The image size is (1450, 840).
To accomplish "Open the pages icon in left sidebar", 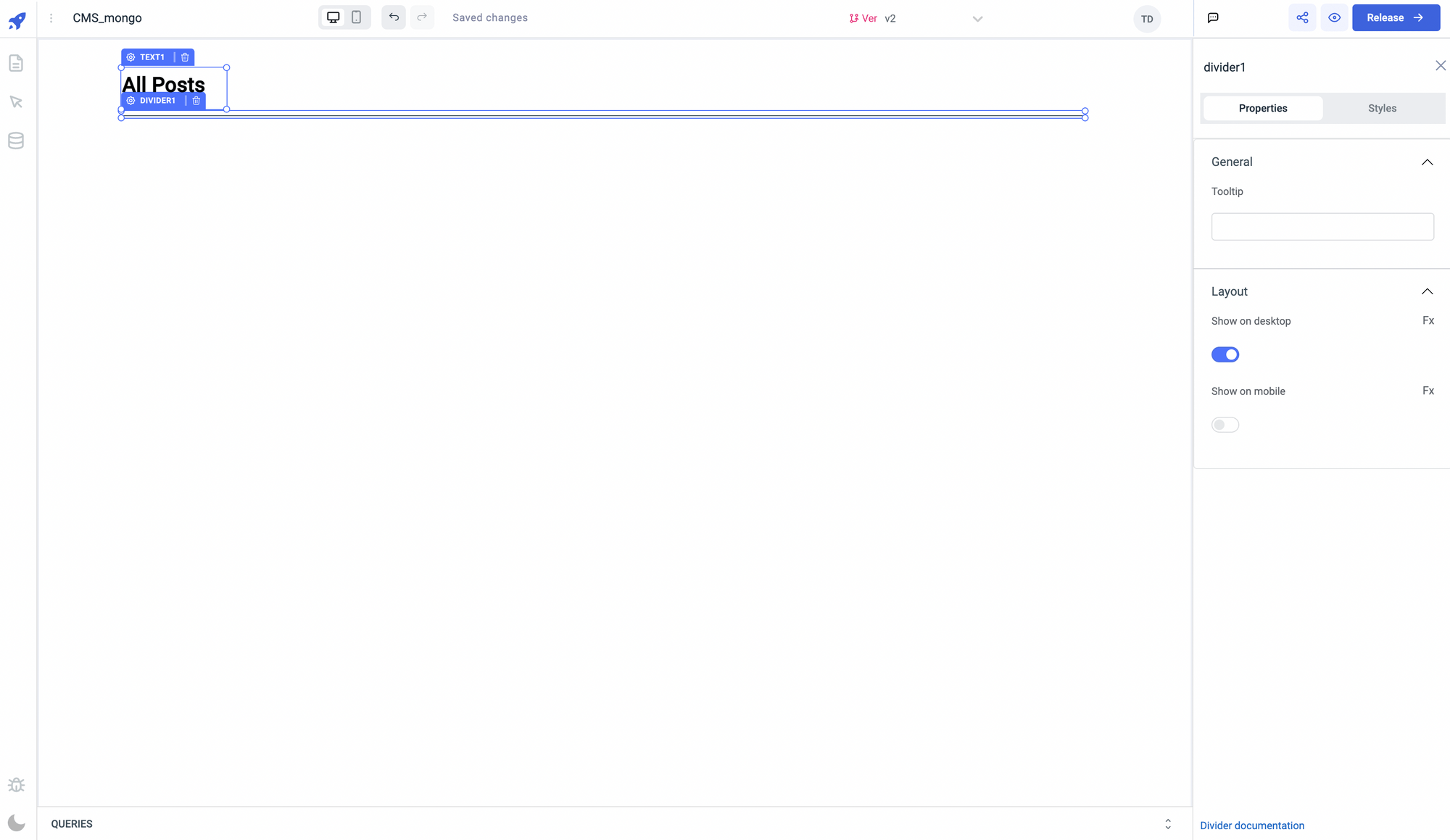I will click(x=16, y=64).
